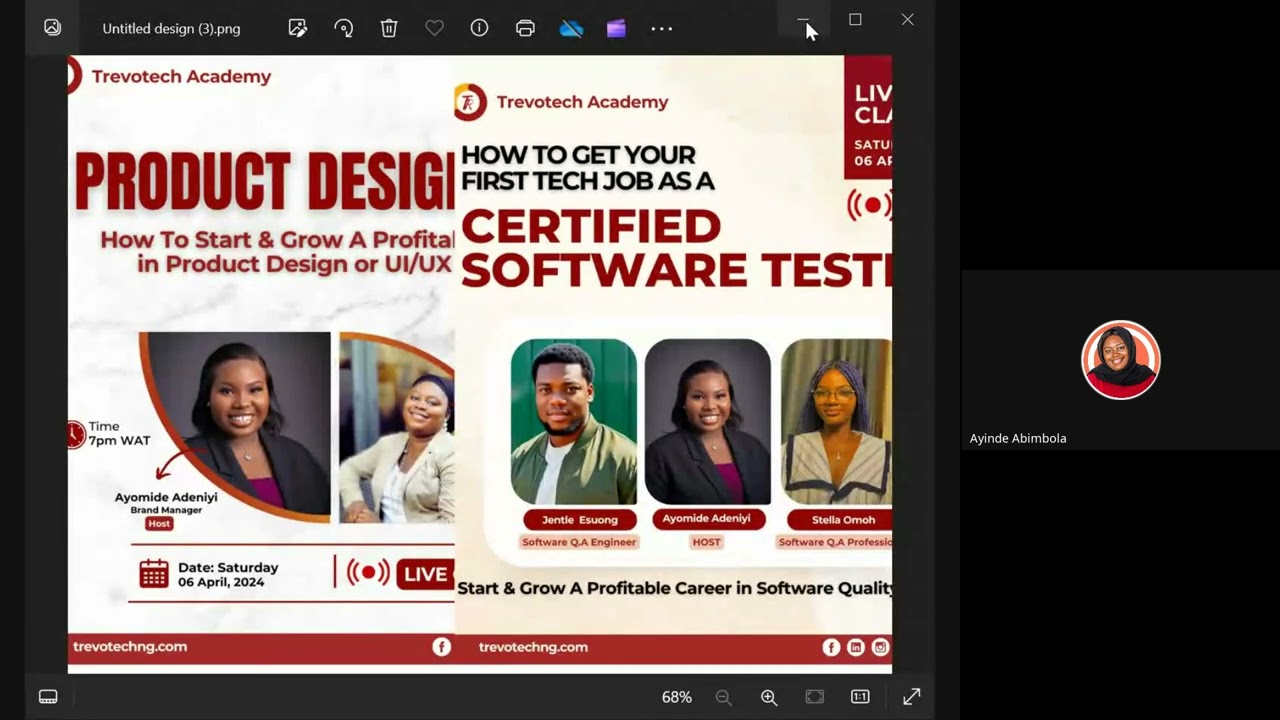Open the Clipchamp video editor icon
The width and height of the screenshot is (1280, 720).
pos(616,28)
